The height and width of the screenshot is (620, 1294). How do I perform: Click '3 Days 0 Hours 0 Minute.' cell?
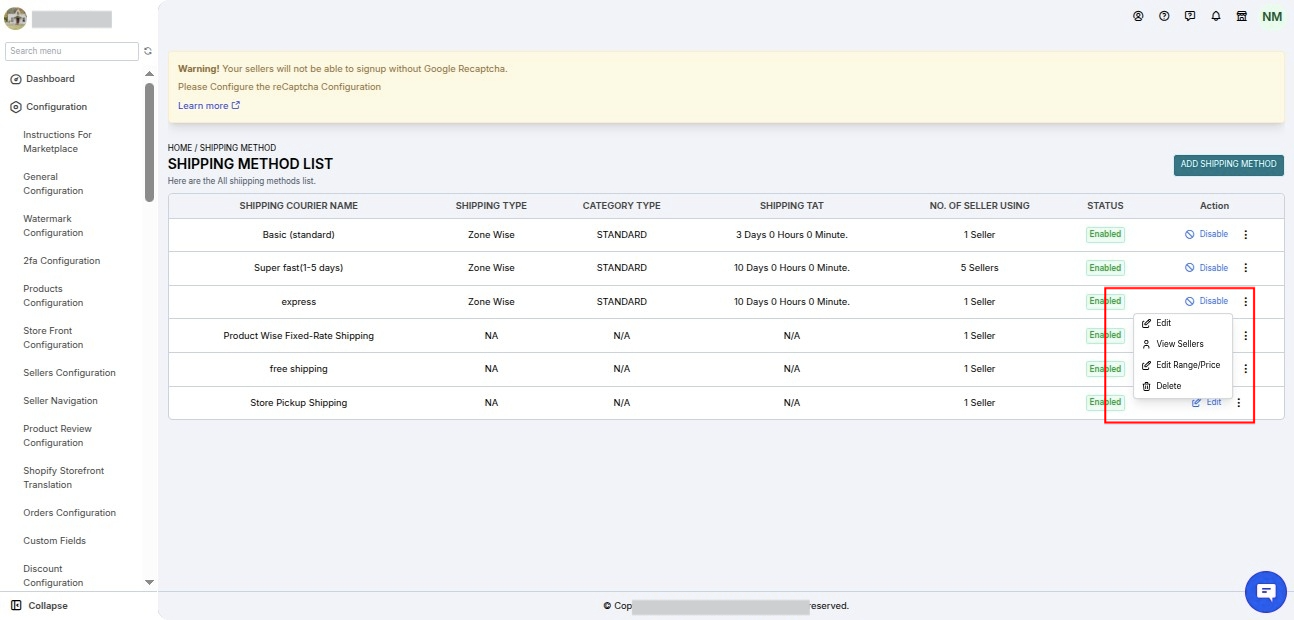pyautogui.click(x=792, y=235)
